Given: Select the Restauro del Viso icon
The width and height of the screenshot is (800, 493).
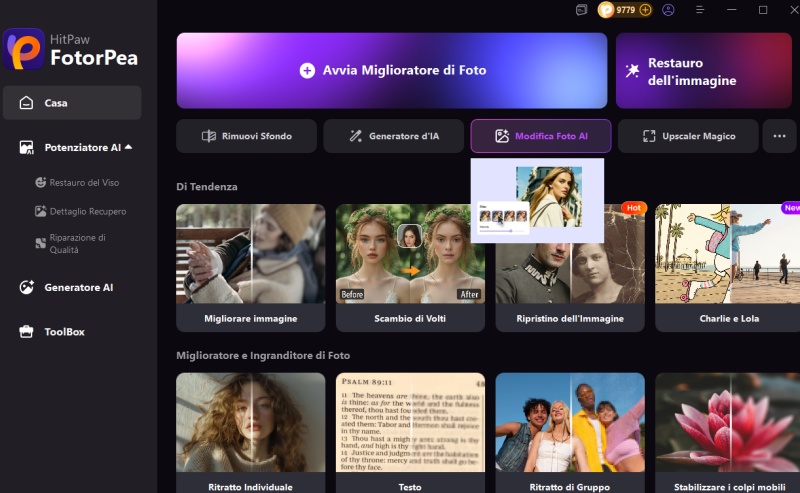Looking at the screenshot, I should click(40, 182).
